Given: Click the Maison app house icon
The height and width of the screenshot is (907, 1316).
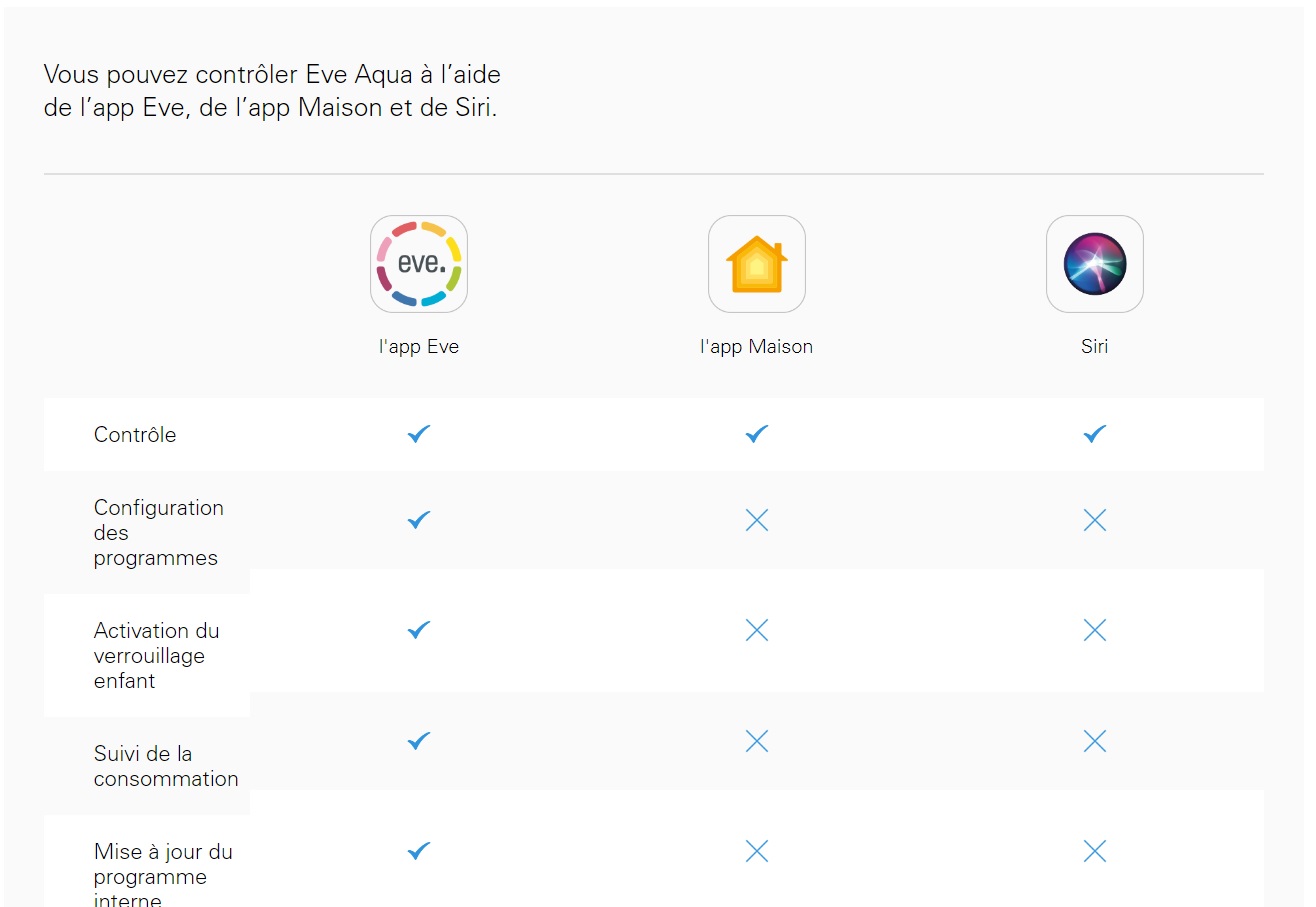Looking at the screenshot, I should 757,264.
